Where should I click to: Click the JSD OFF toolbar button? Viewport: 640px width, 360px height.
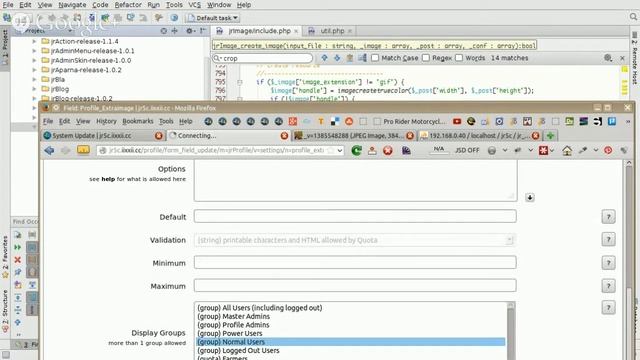[467, 150]
